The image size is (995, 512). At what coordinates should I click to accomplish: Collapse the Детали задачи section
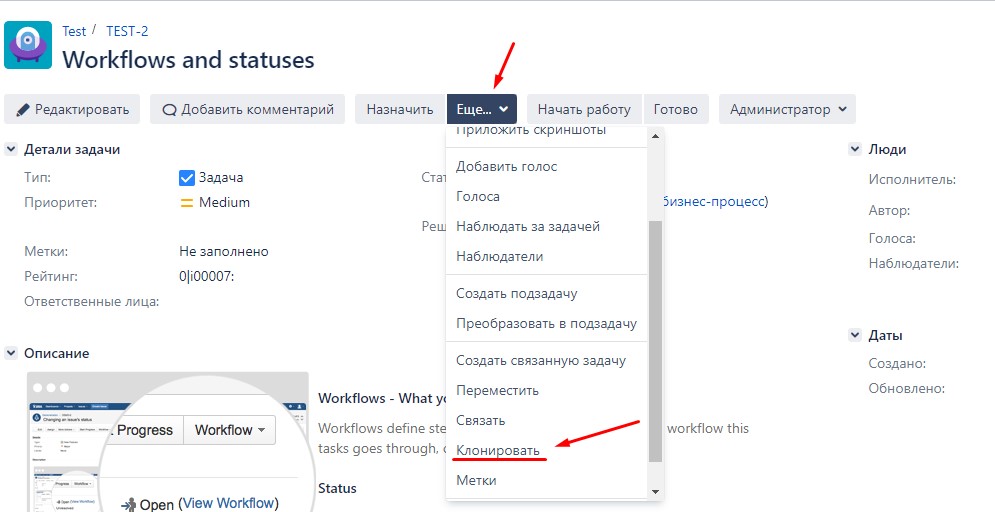click(11, 150)
